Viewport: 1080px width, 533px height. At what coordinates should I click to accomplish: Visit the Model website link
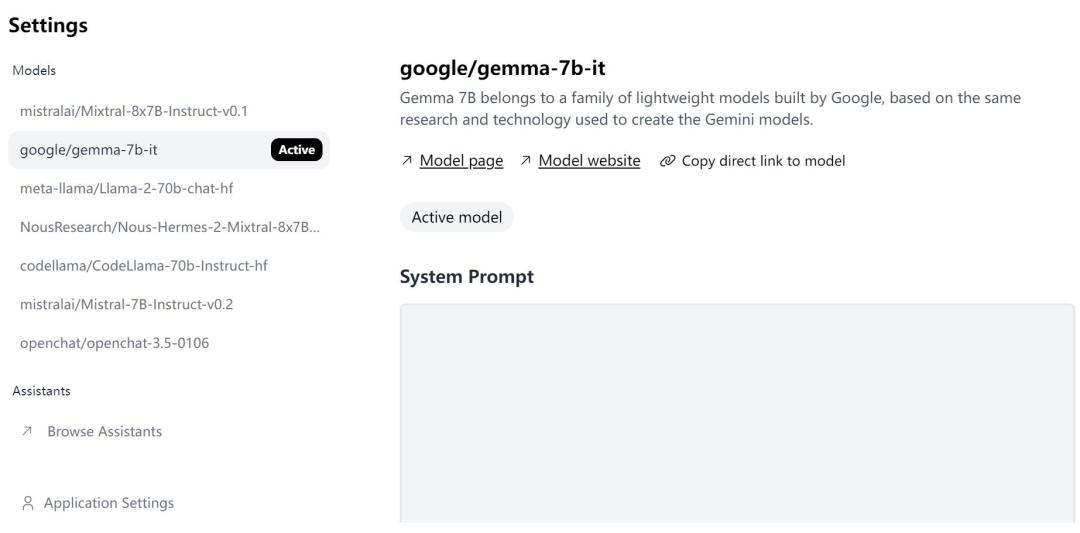(589, 161)
